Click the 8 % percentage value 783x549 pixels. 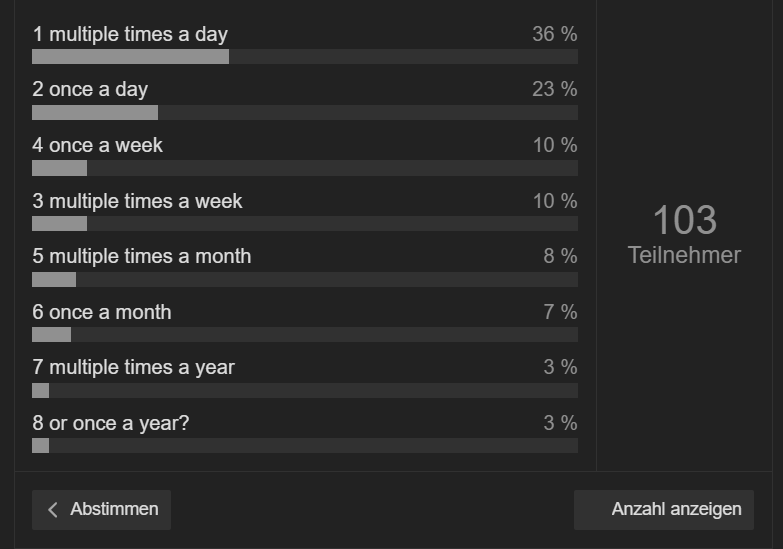560,256
